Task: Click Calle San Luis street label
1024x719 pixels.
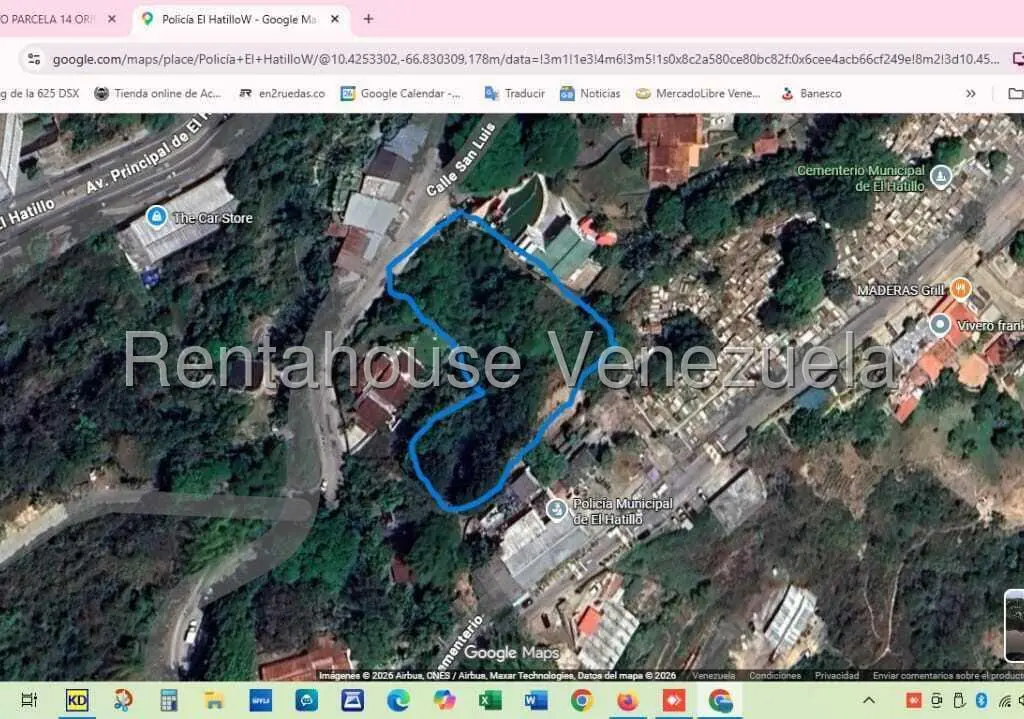Action: (460, 159)
